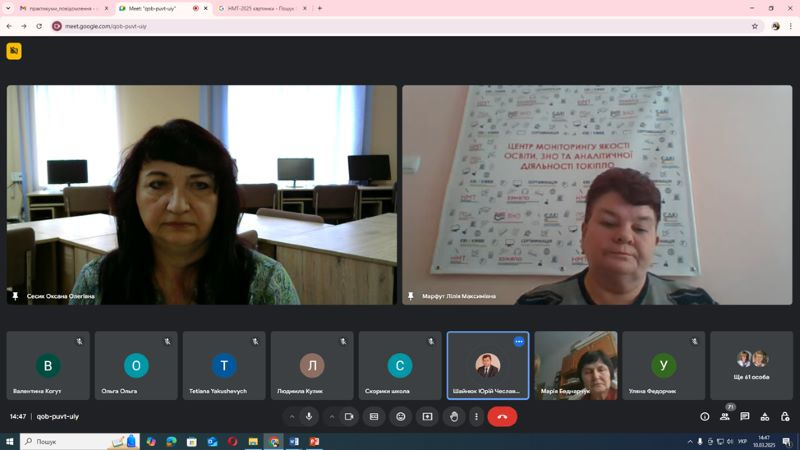Image resolution: width=800 pixels, height=450 pixels.
Task: Leave the call with the red hang-up button
Action: coord(502,416)
